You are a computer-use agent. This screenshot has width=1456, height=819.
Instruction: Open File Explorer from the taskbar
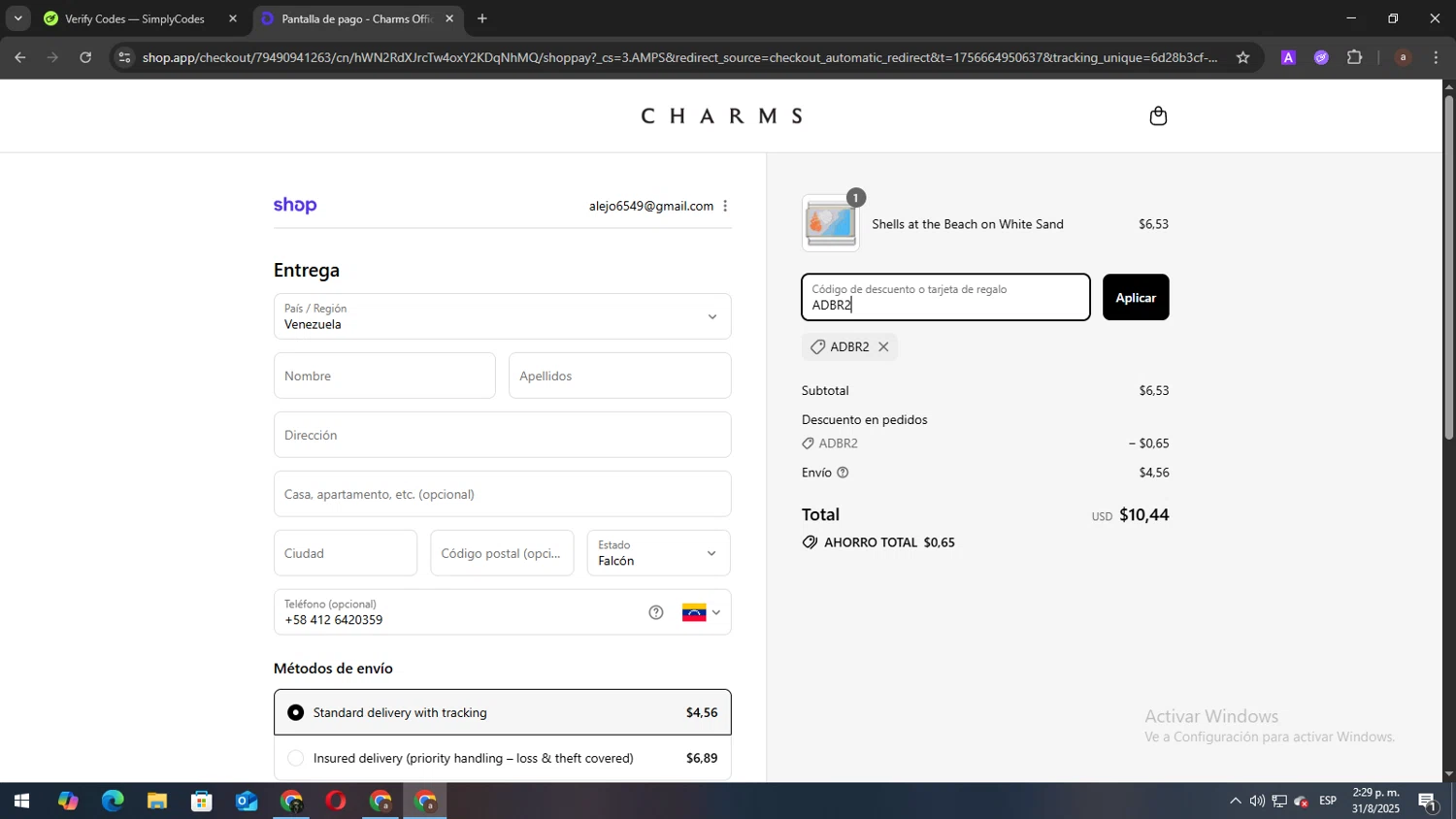point(157,802)
